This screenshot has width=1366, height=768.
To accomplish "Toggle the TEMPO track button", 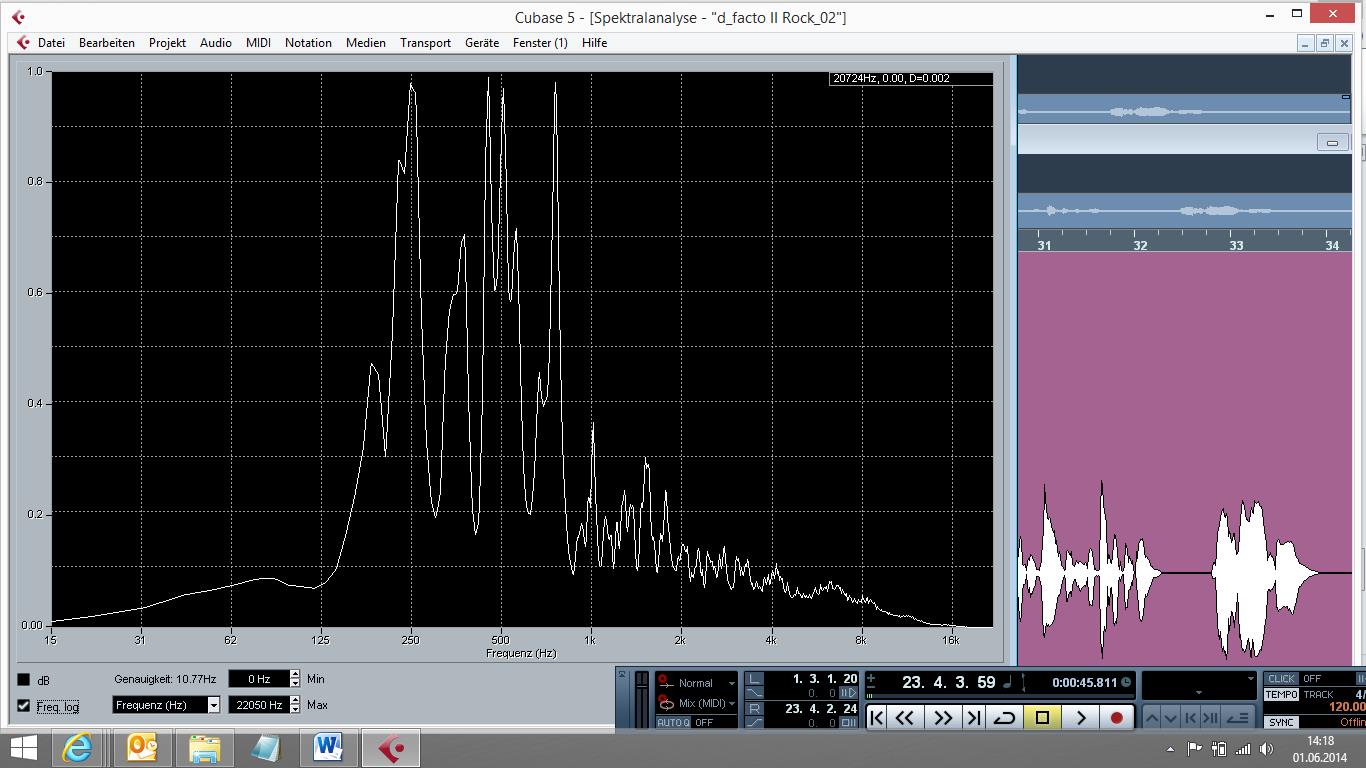I will tap(1281, 694).
